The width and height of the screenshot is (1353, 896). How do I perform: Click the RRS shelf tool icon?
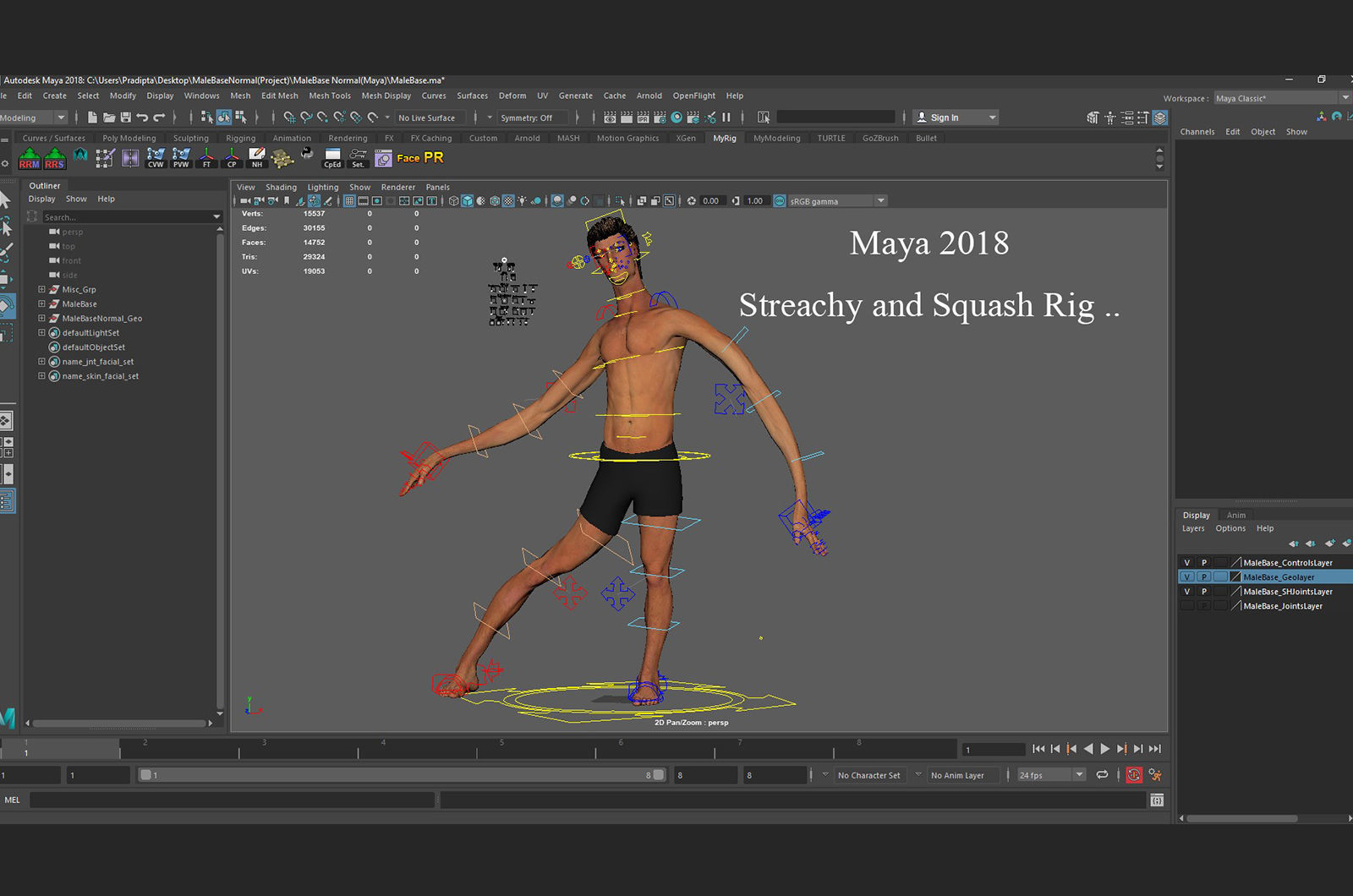point(55,158)
